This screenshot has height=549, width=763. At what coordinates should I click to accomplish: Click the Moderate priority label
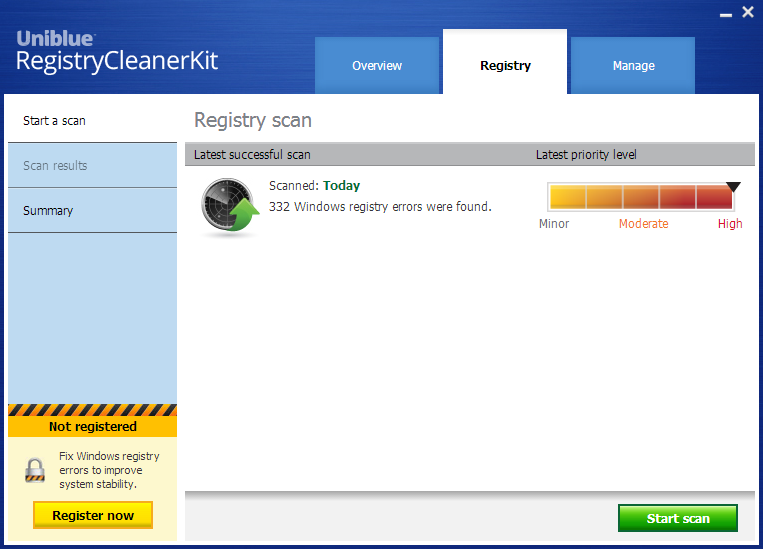(643, 223)
